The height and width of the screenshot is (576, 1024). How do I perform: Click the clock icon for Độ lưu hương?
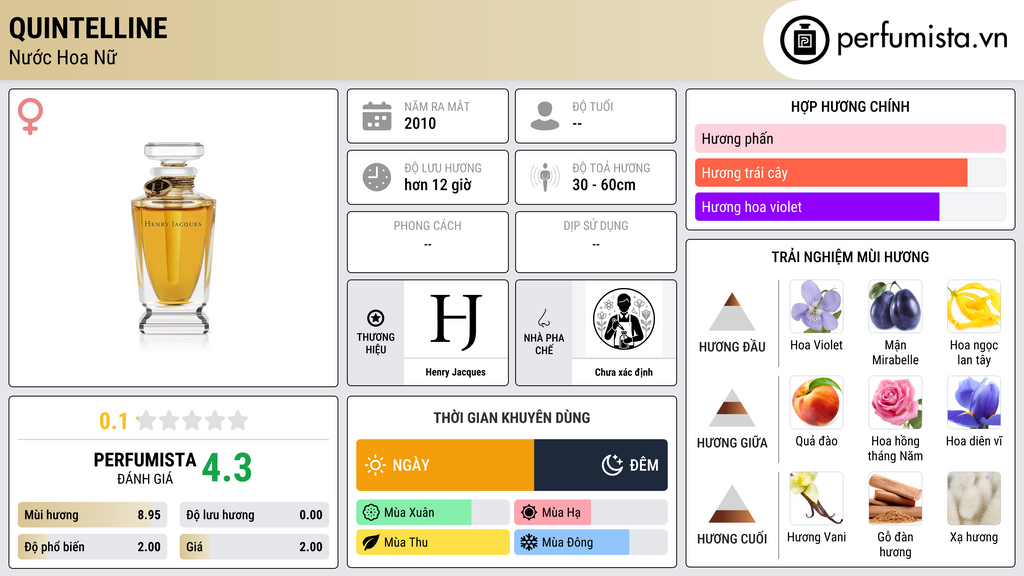[x=377, y=177]
